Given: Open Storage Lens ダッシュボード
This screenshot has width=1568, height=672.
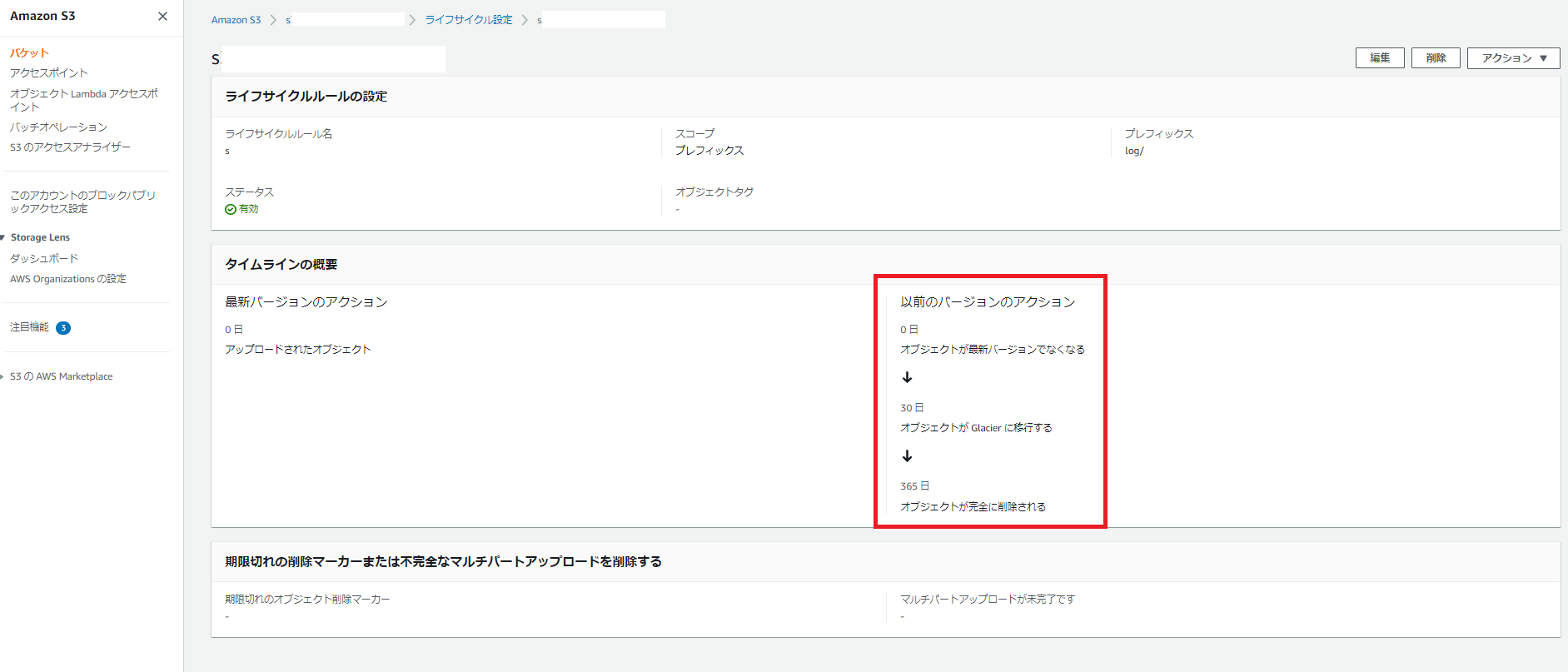Looking at the screenshot, I should click(44, 259).
